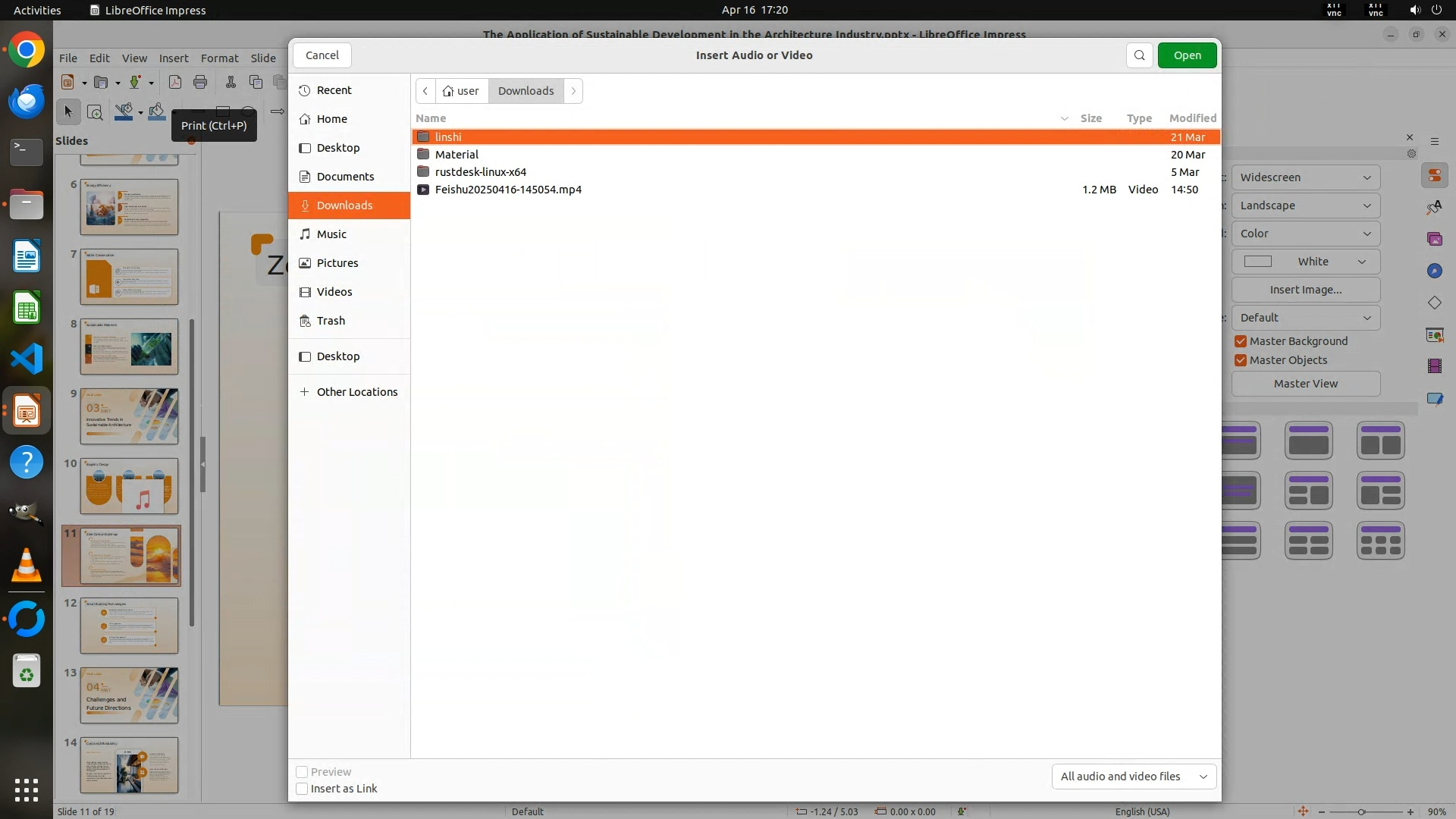
Task: Enable the Insert as Link checkbox
Action: [302, 789]
